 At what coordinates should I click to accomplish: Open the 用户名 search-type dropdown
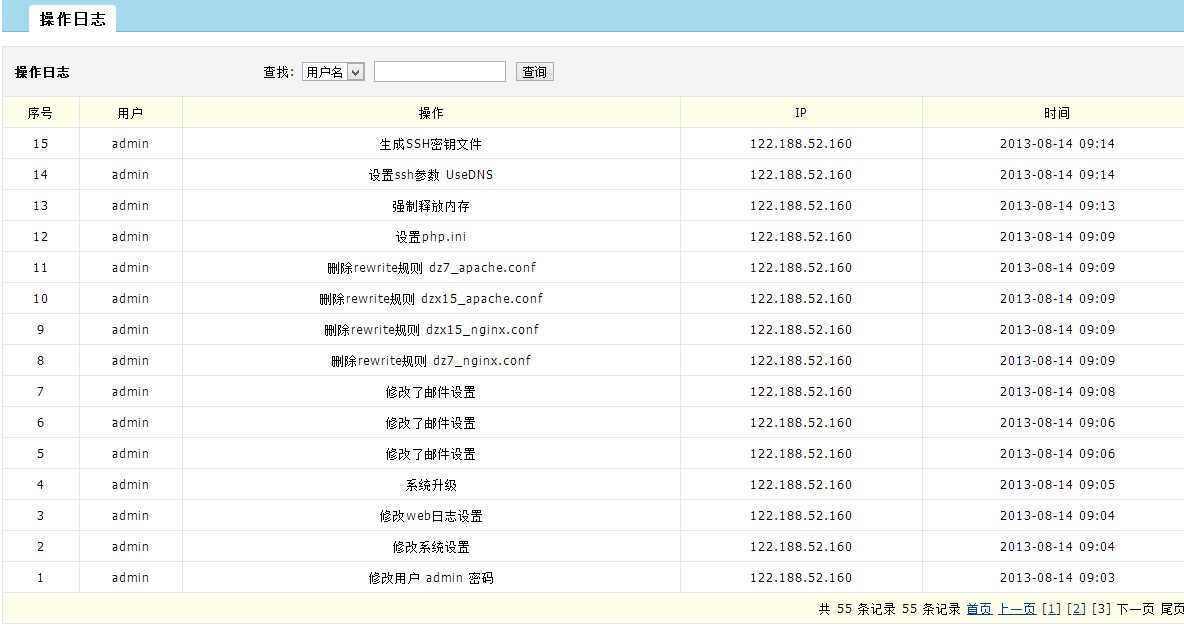333,72
